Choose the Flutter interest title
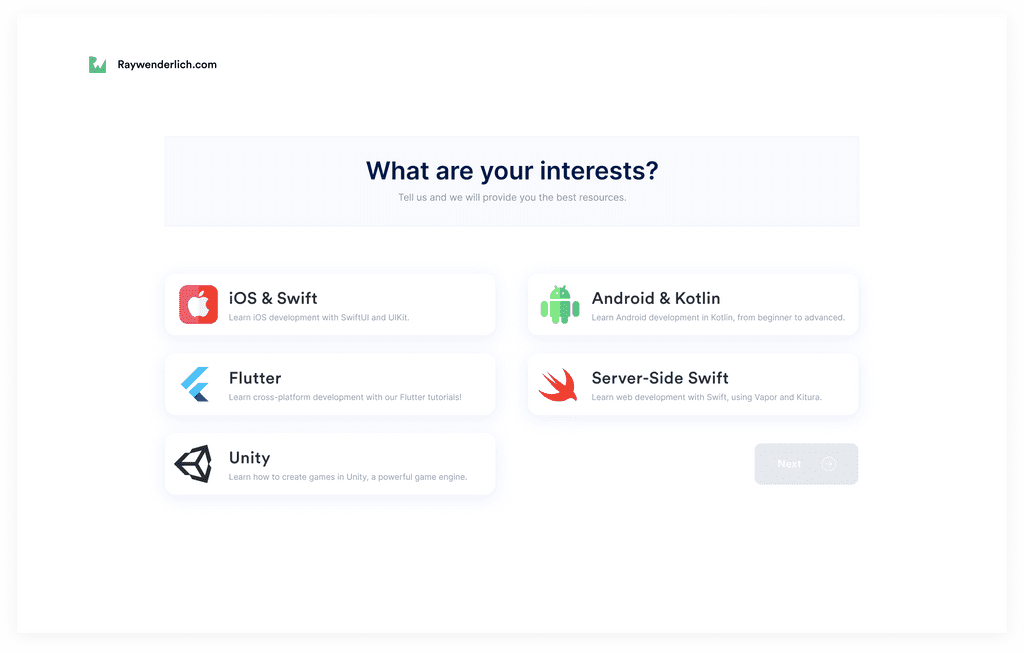Screen dimensions: 1024x653 coord(255,378)
